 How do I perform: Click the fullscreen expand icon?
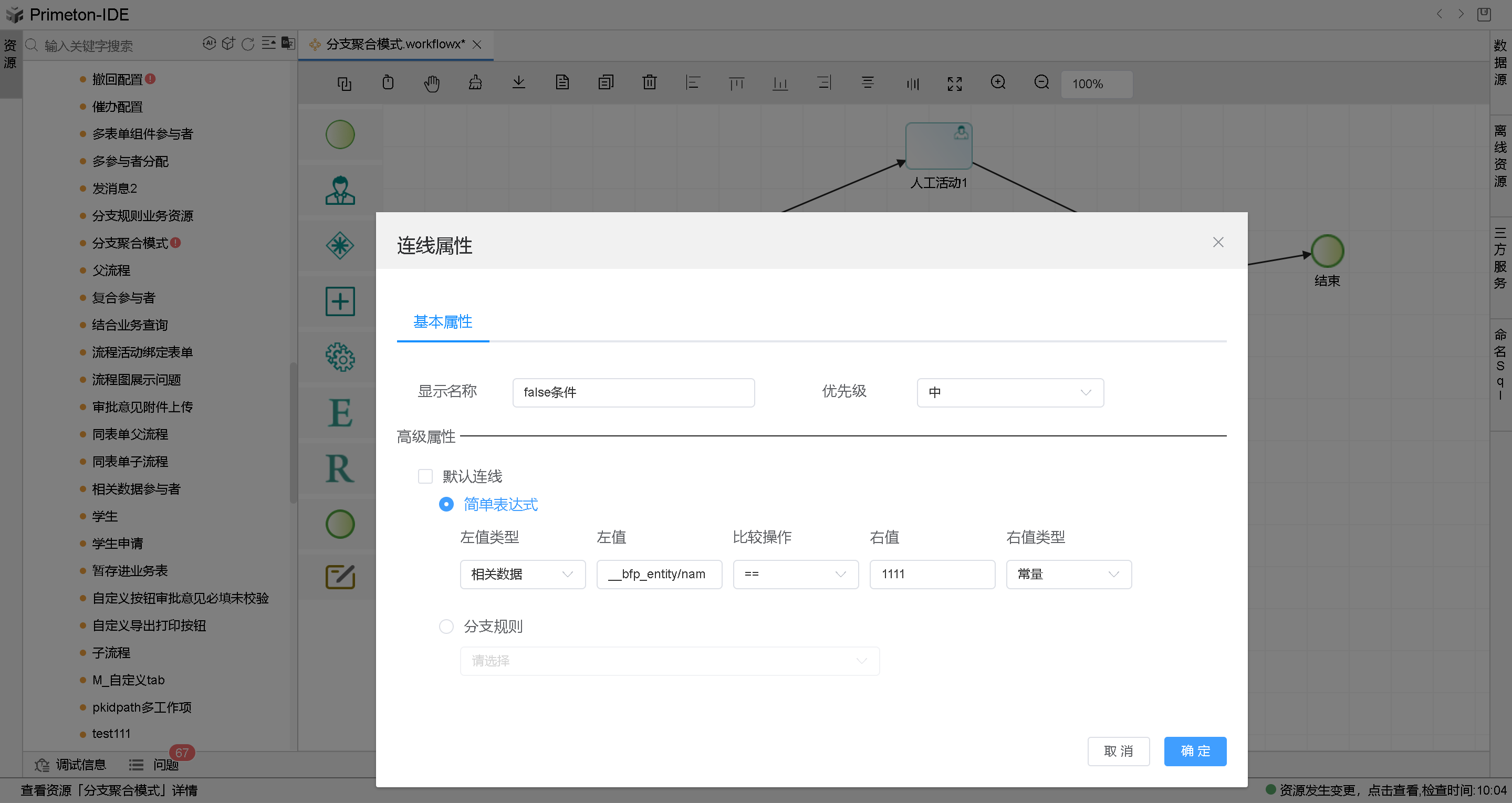954,84
